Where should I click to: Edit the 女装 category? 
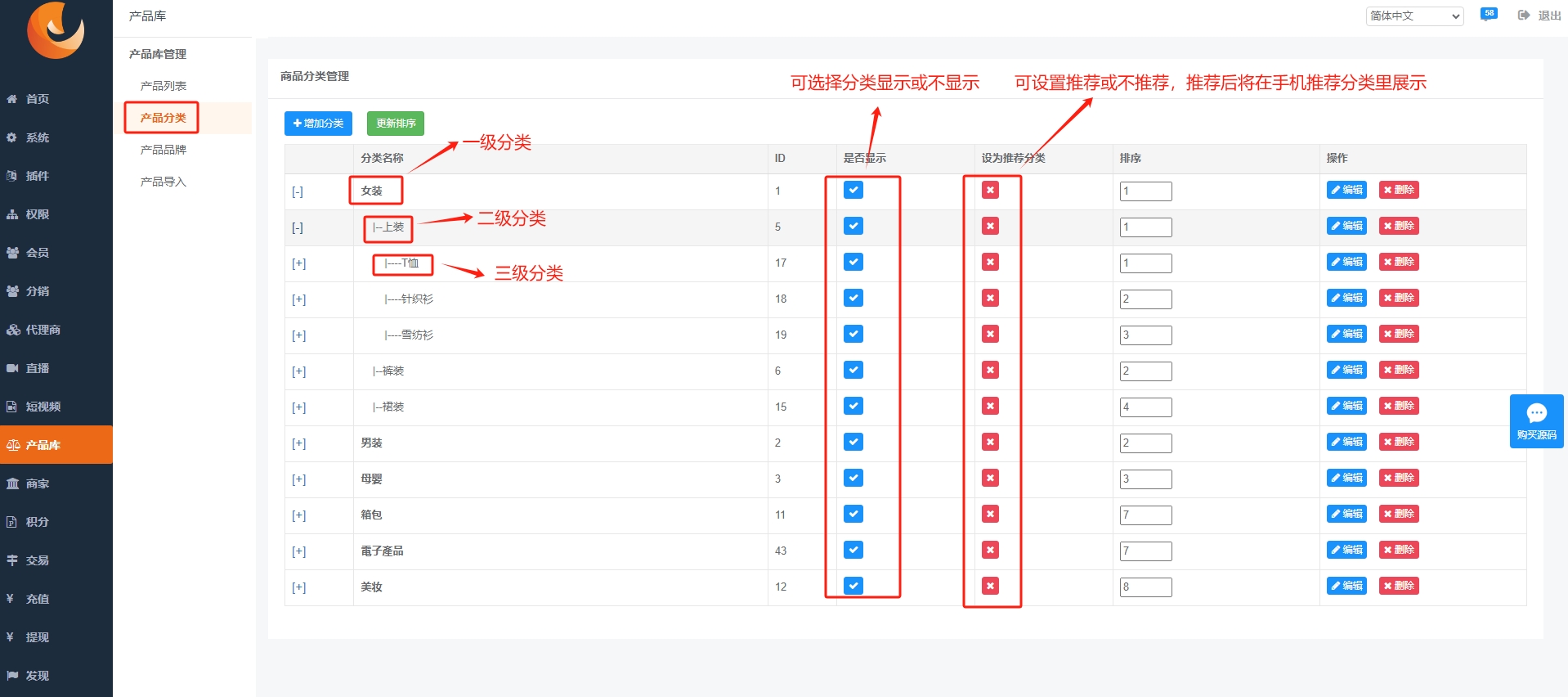pos(1346,190)
